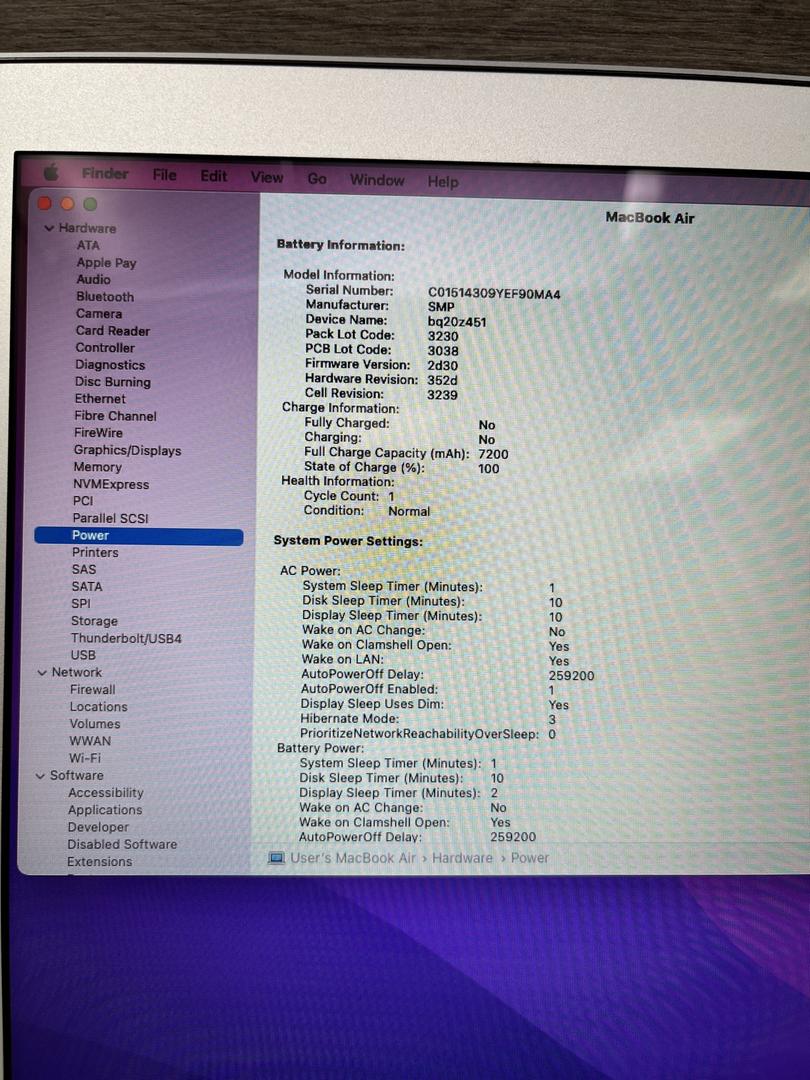810x1080 pixels.
Task: Select Bluetooth in the sidebar
Action: click(x=105, y=297)
